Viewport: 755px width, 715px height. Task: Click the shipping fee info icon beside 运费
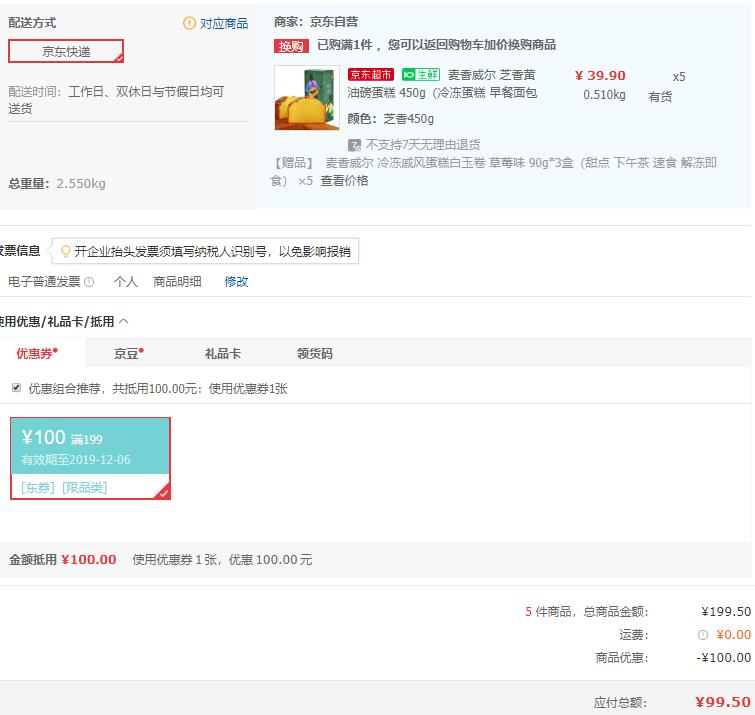(703, 635)
